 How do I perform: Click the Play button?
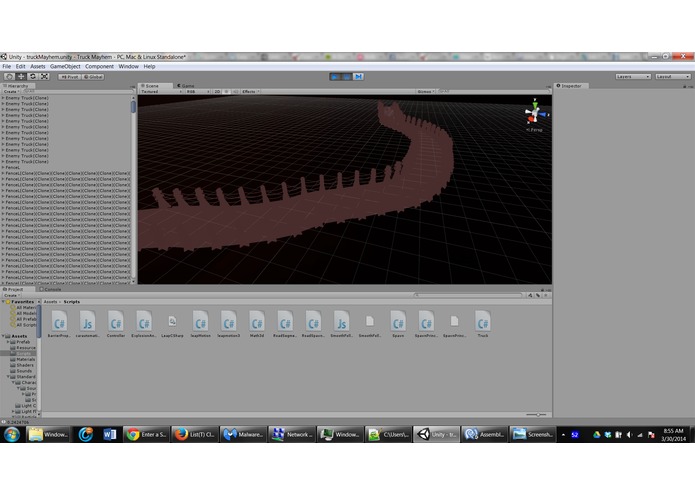[335, 77]
